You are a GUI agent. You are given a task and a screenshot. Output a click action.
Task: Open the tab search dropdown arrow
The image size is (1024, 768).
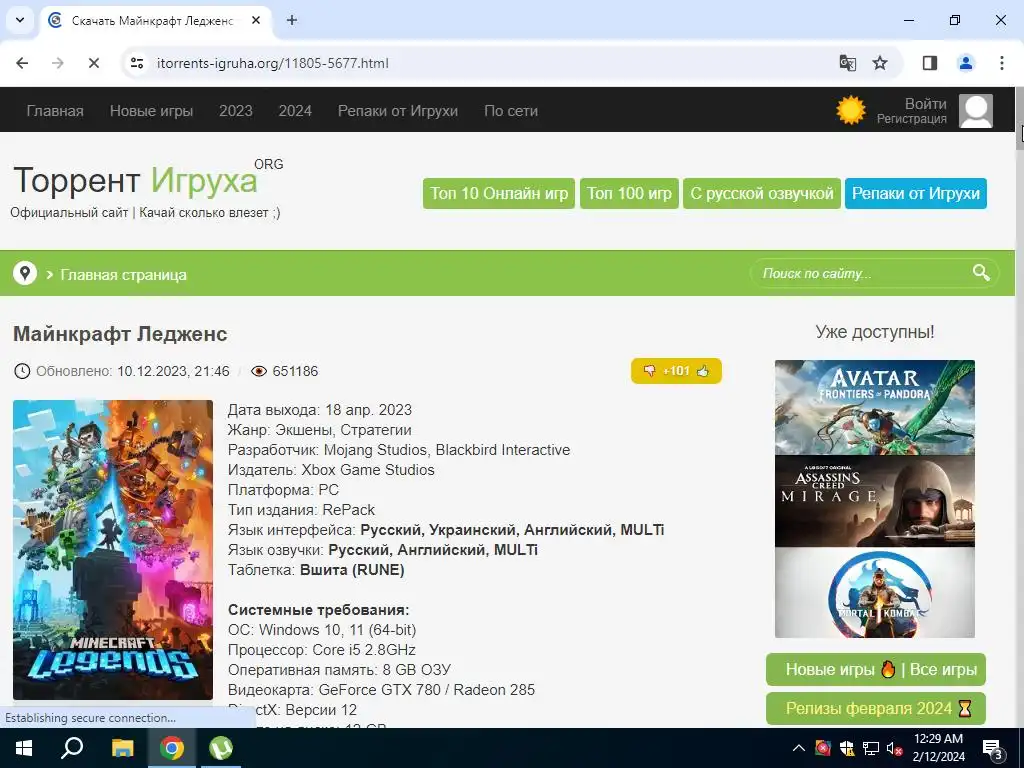20,20
